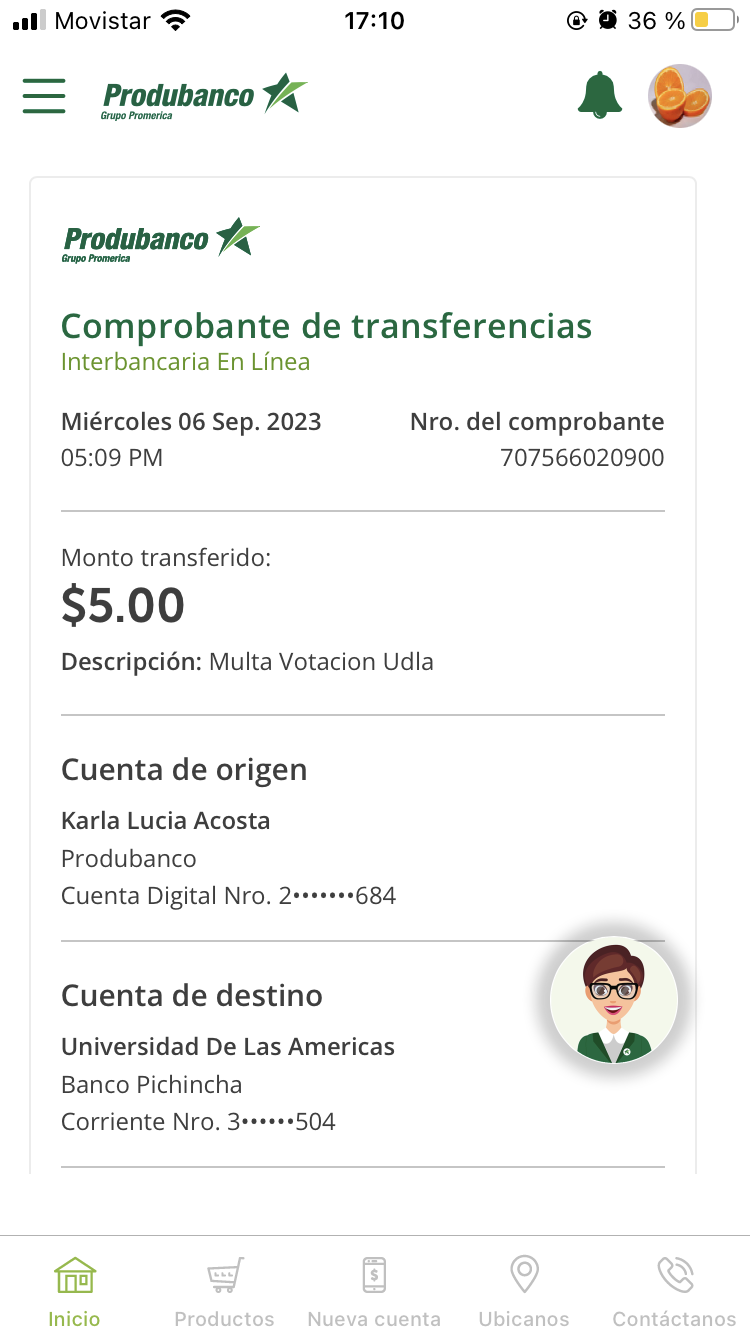The image size is (750, 1334).
Task: Tap the receipt number 707566020900
Action: click(582, 458)
